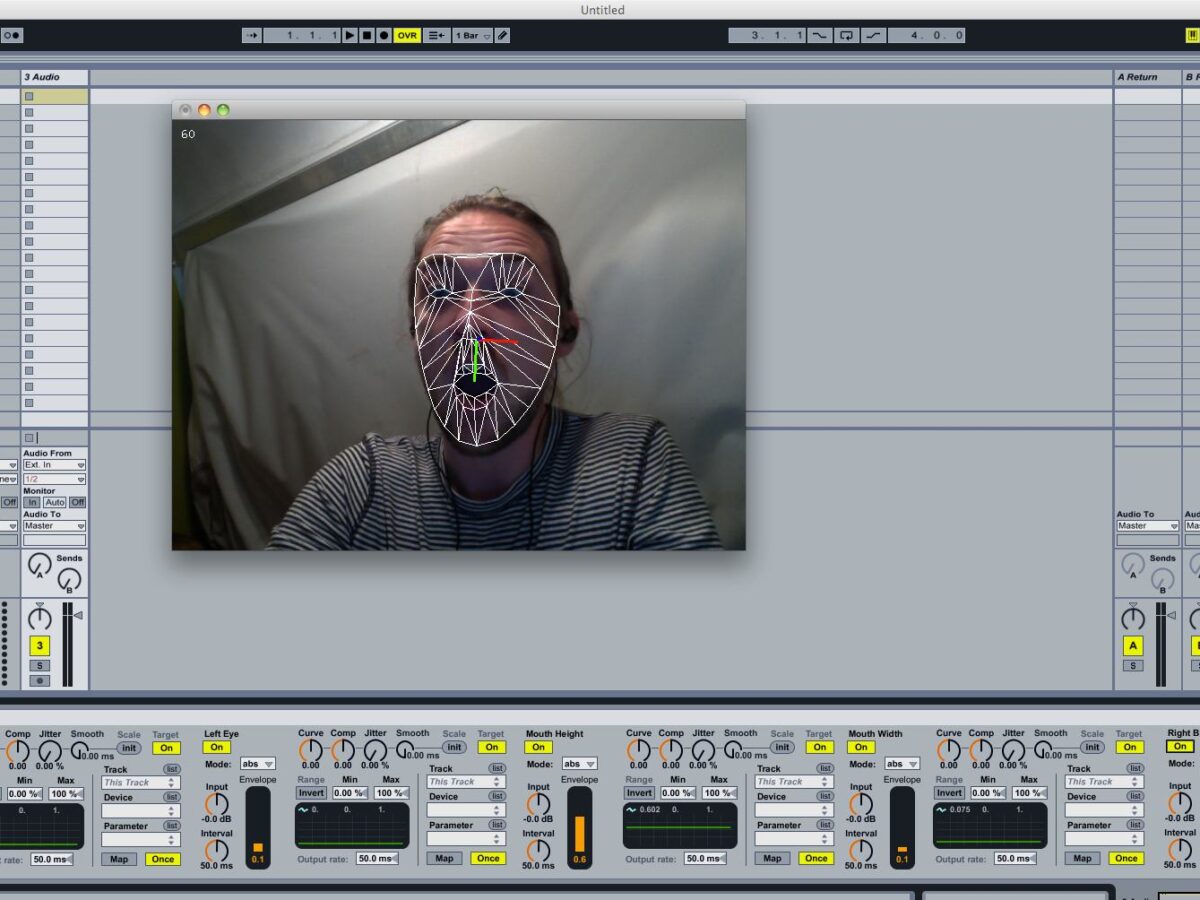Enable the Draw Mode pencil icon
The height and width of the screenshot is (900, 1200).
(x=503, y=35)
